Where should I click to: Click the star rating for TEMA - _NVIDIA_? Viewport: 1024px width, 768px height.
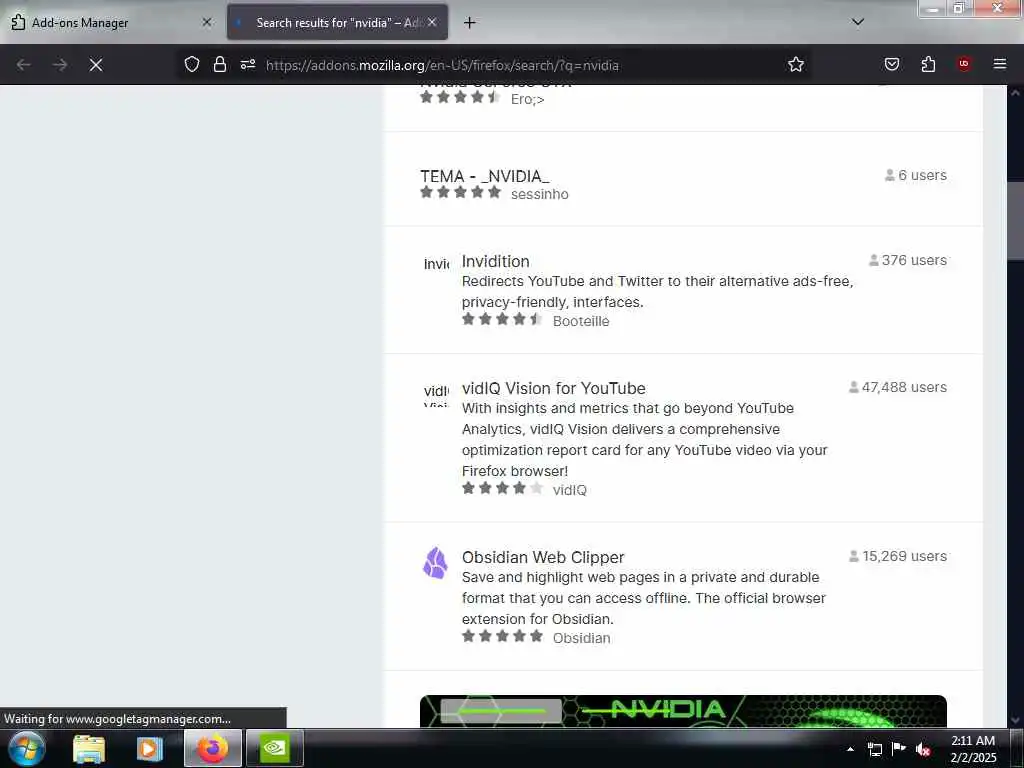[x=460, y=192]
